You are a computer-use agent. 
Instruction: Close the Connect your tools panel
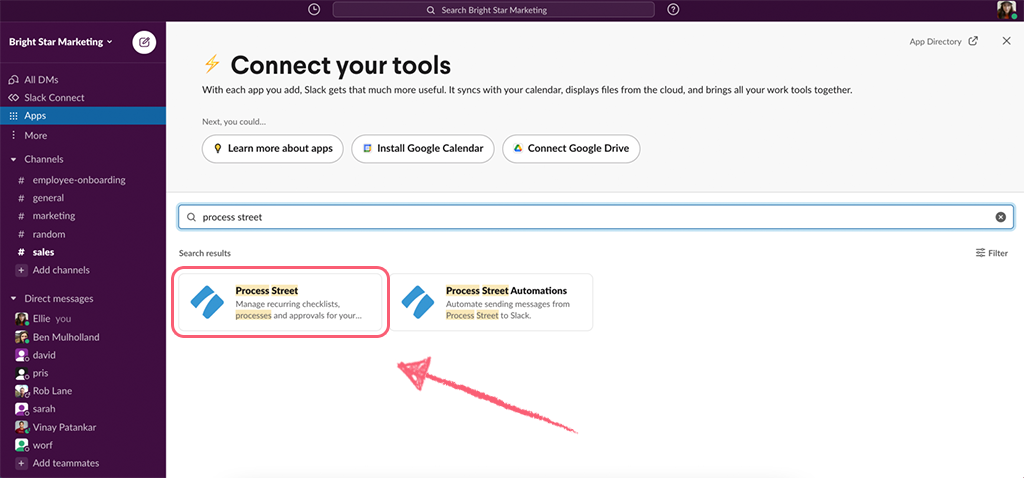(x=1006, y=41)
